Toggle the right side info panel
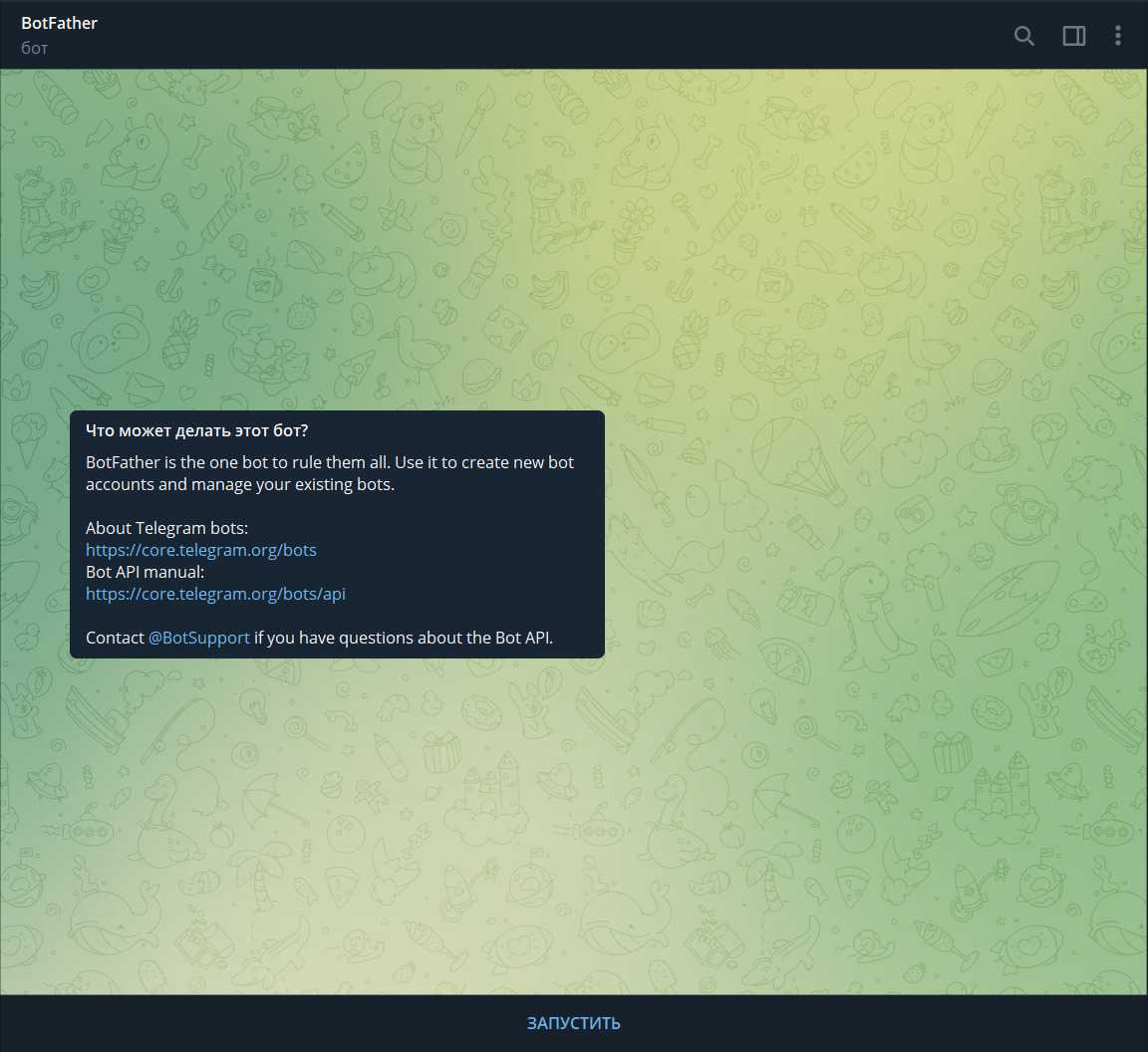Screen dimensions: 1148x1052 point(1073,36)
